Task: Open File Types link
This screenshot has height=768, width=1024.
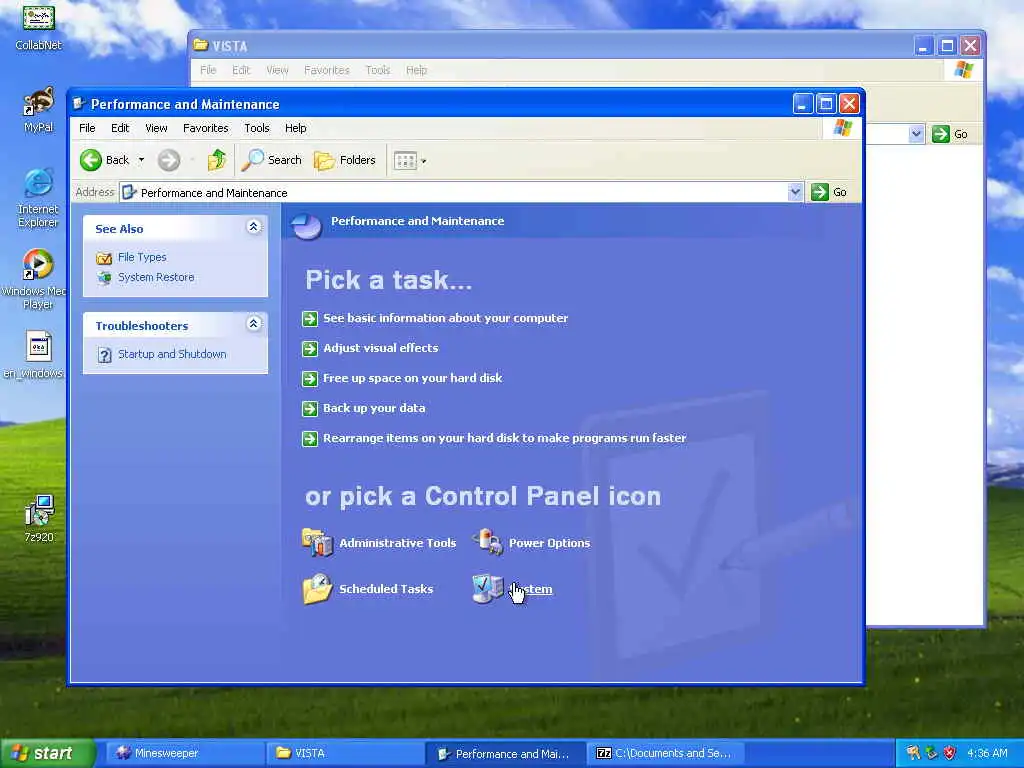Action: coord(142,257)
